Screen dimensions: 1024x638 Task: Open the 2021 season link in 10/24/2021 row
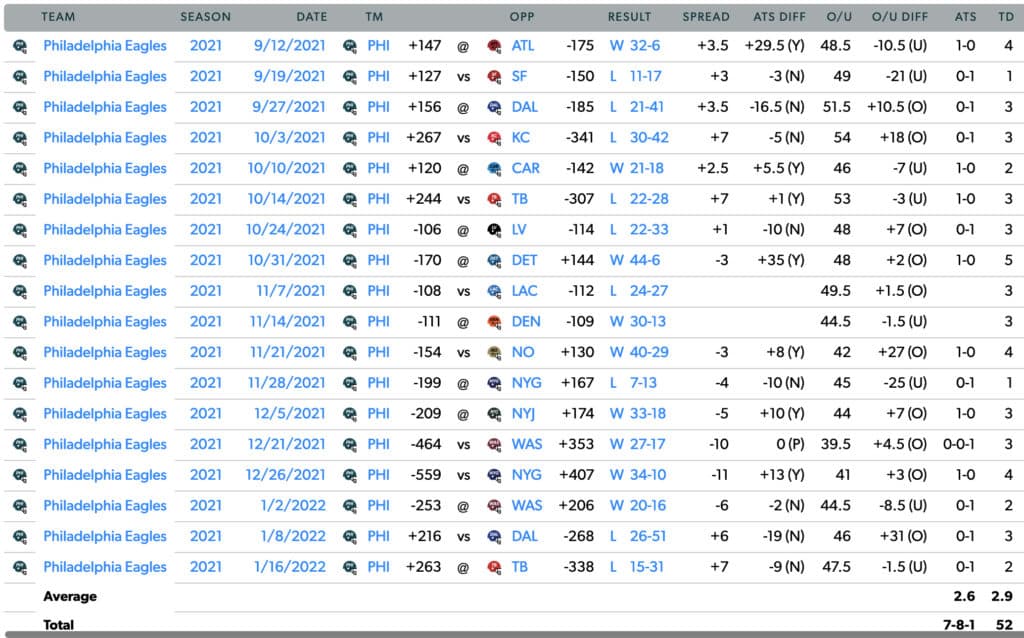pos(206,230)
